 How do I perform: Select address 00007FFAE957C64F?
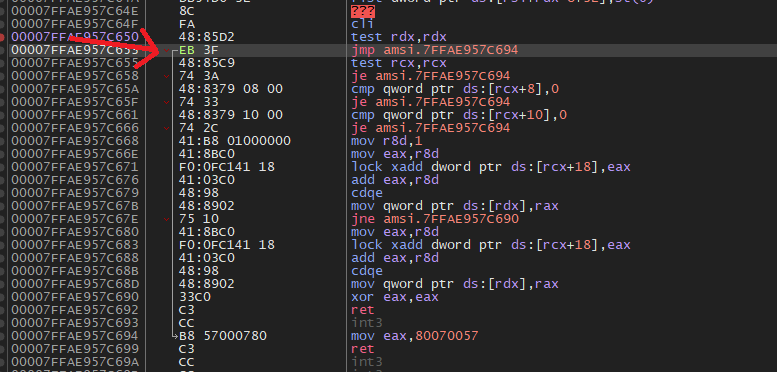[75, 24]
